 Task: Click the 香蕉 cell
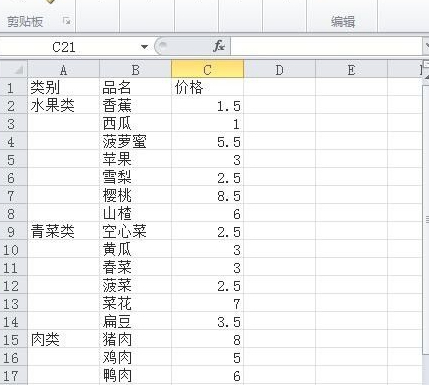point(135,106)
